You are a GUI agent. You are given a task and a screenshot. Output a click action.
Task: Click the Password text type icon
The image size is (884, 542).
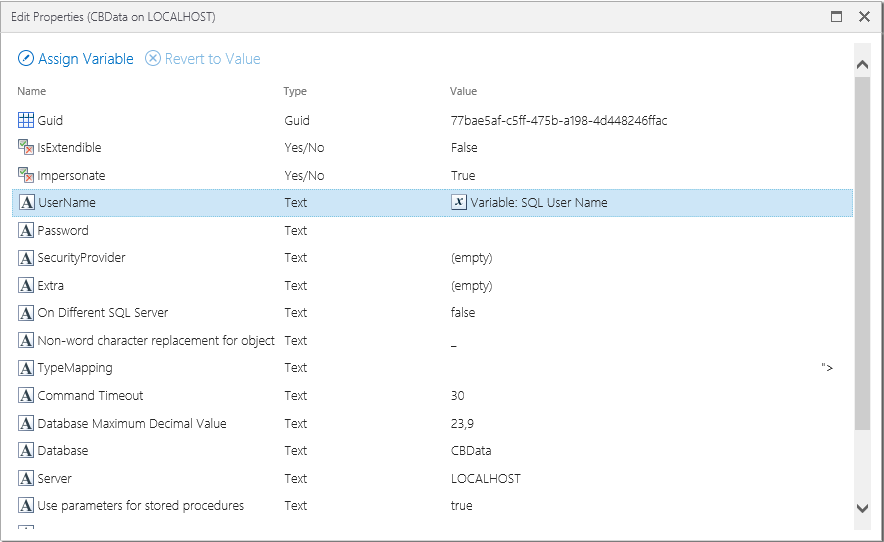(26, 230)
